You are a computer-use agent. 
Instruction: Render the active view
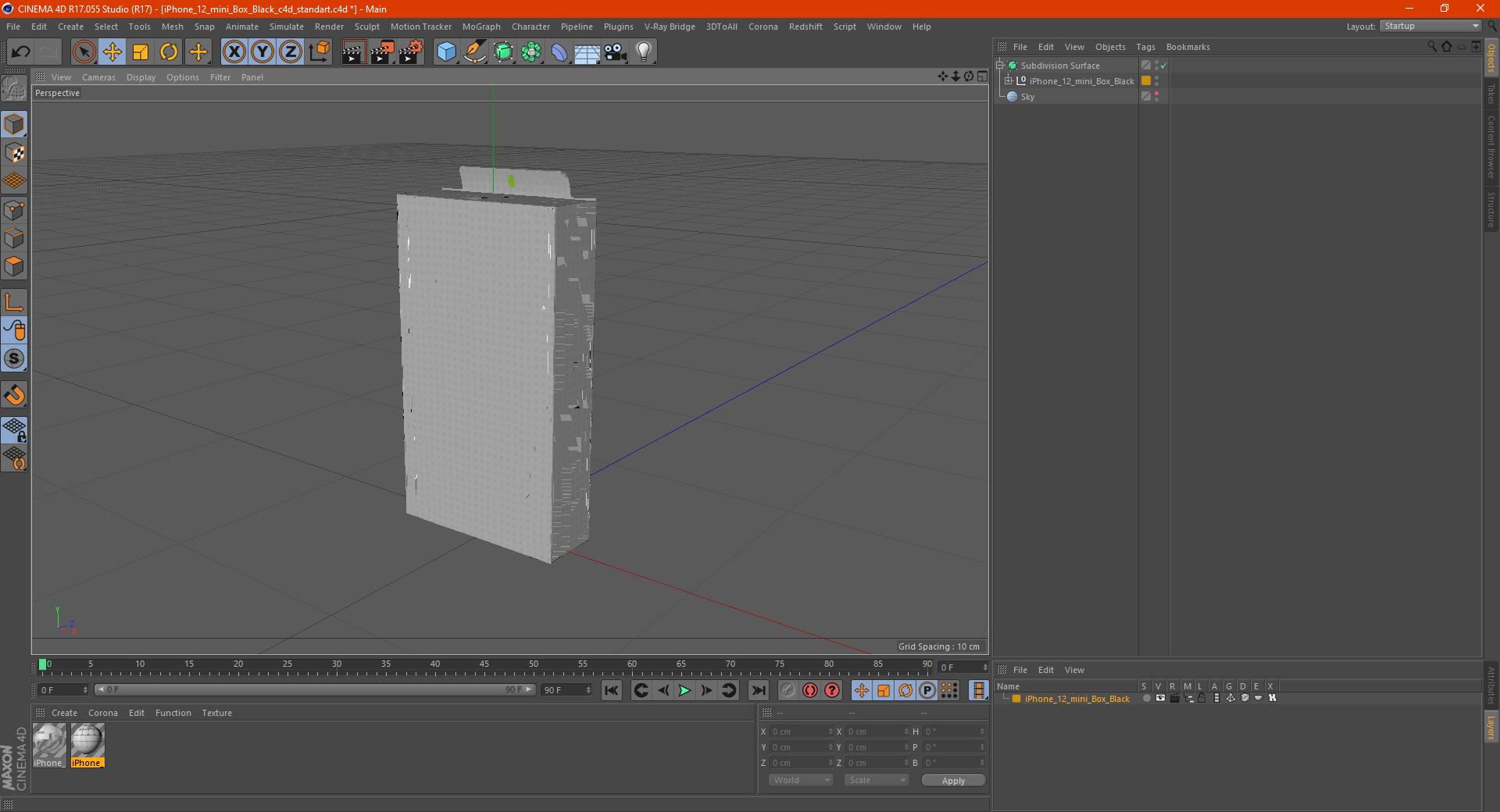(x=353, y=52)
